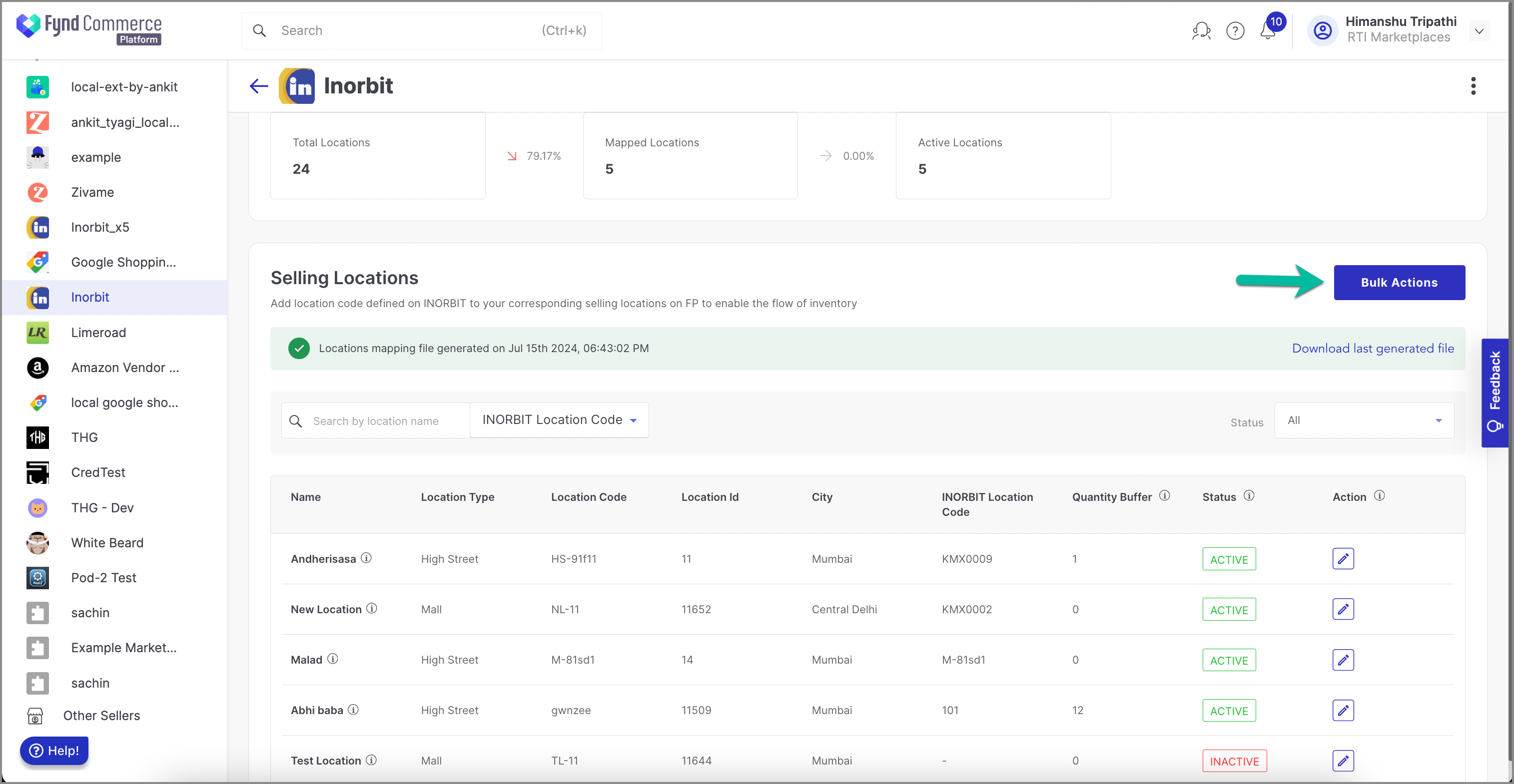The height and width of the screenshot is (784, 1514).
Task: Click the Active Locations card
Action: coord(1003,156)
